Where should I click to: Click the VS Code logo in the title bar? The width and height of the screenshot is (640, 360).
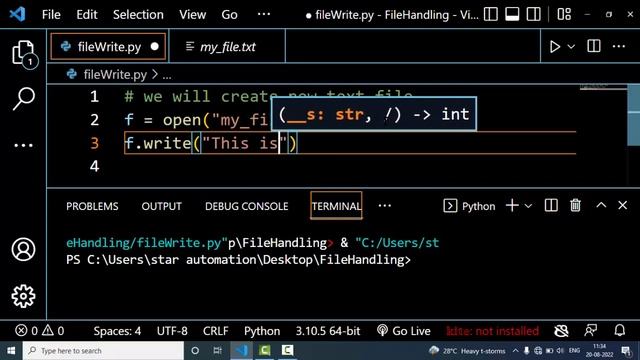click(18, 15)
